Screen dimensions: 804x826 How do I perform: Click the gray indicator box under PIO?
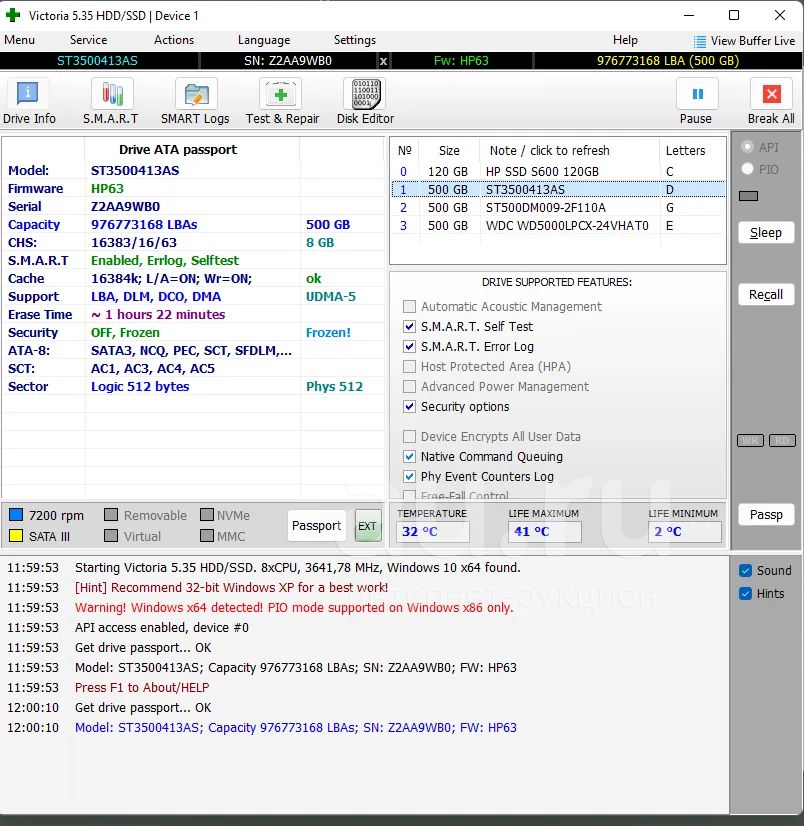tap(748, 196)
